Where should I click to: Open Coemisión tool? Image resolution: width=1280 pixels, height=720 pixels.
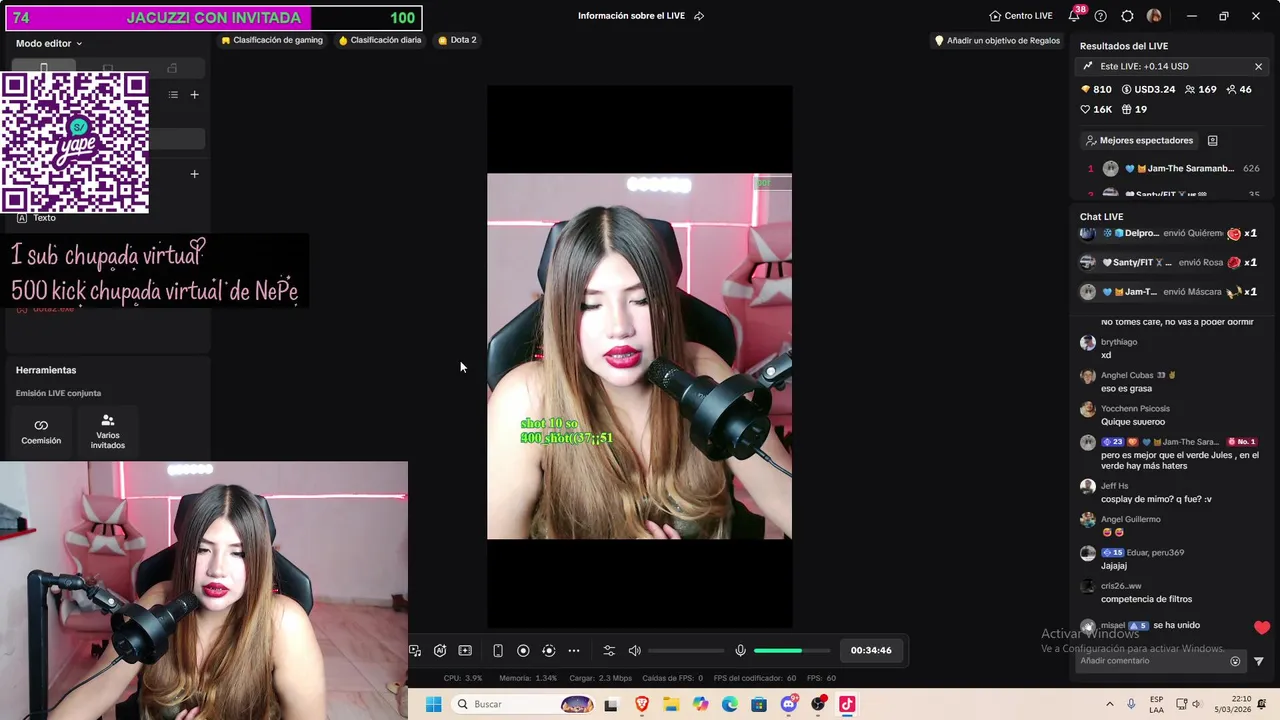[x=41, y=432]
